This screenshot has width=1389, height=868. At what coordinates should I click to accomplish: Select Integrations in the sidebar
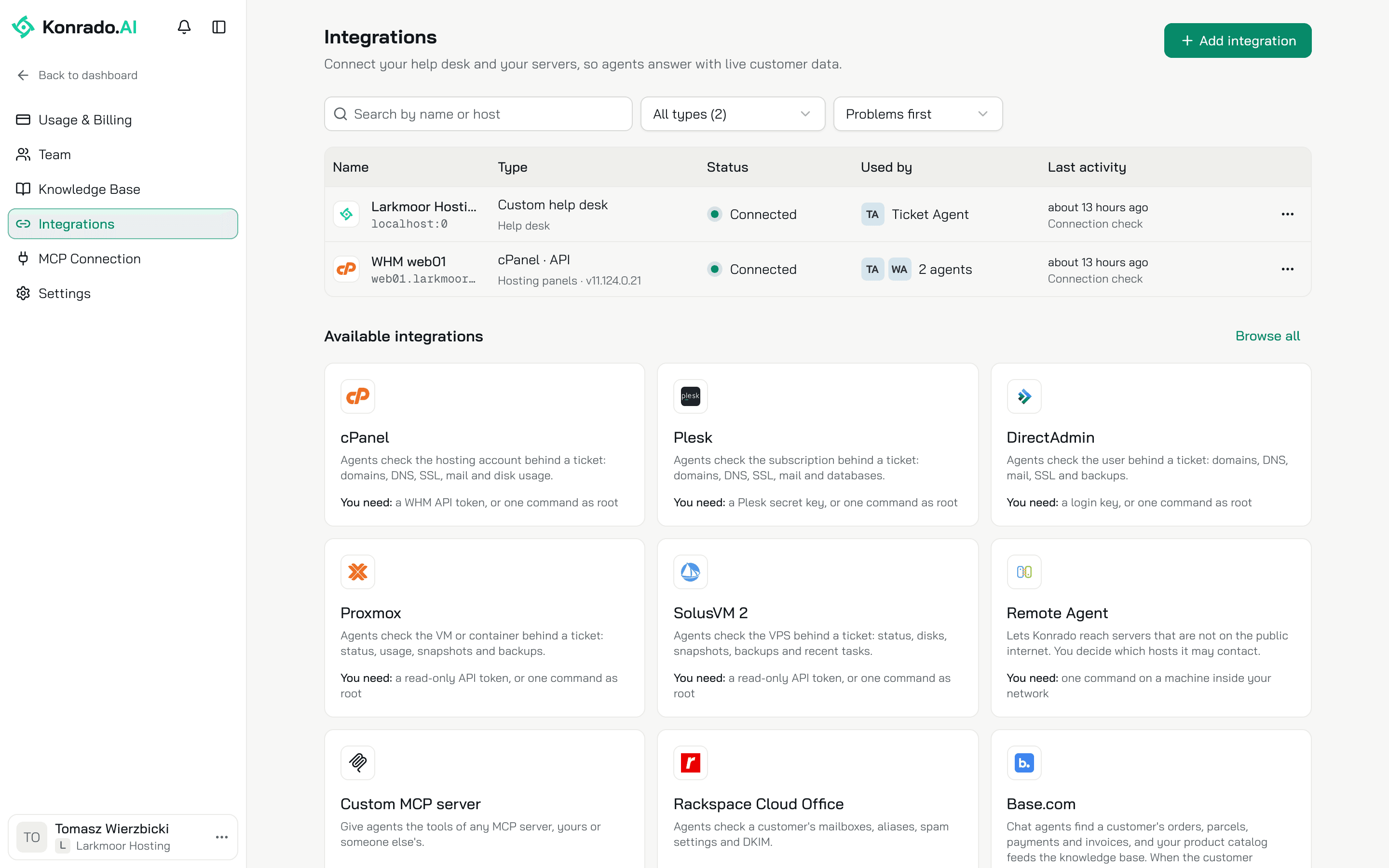coord(123,224)
